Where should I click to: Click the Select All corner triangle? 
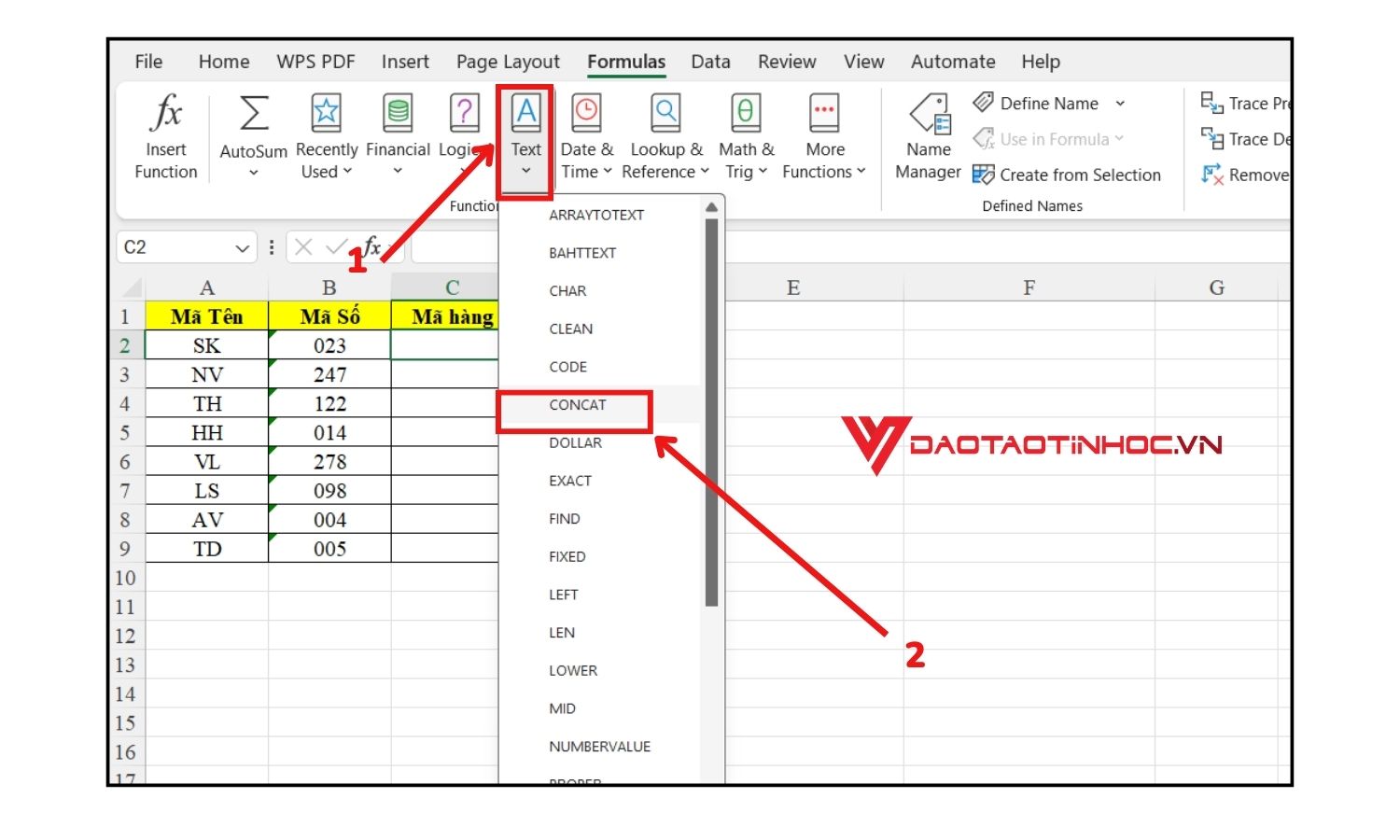point(132,287)
